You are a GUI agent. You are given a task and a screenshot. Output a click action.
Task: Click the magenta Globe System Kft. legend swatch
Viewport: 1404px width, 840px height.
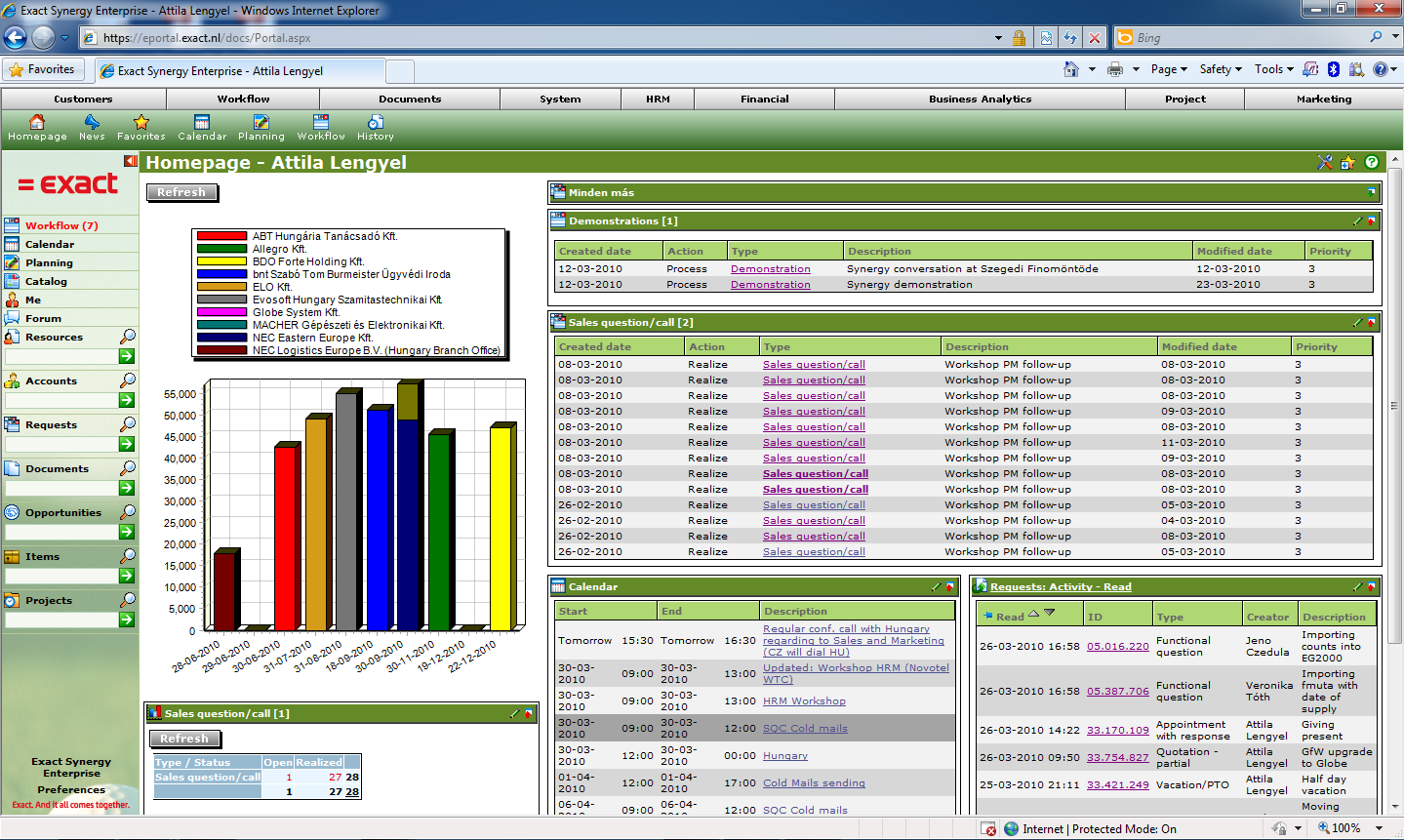tap(221, 312)
